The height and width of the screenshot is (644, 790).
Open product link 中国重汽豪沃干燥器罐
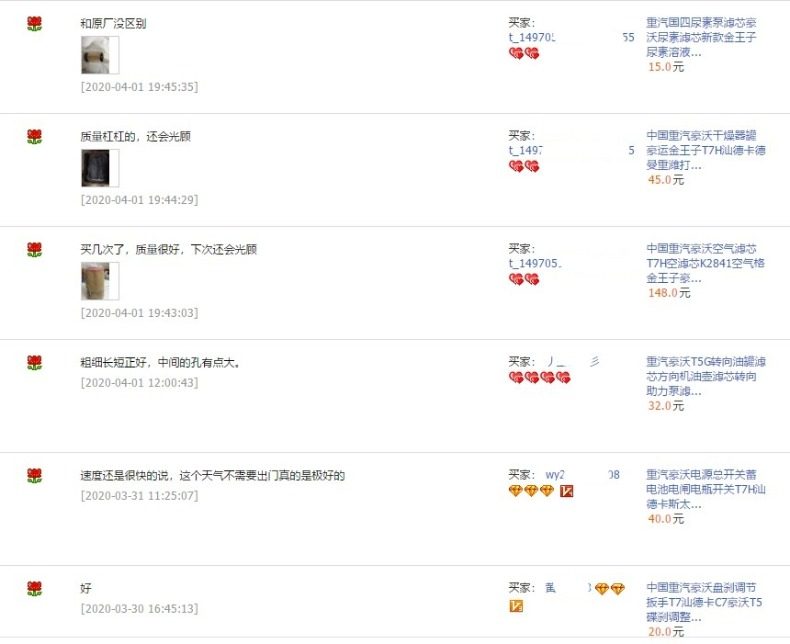706,150
